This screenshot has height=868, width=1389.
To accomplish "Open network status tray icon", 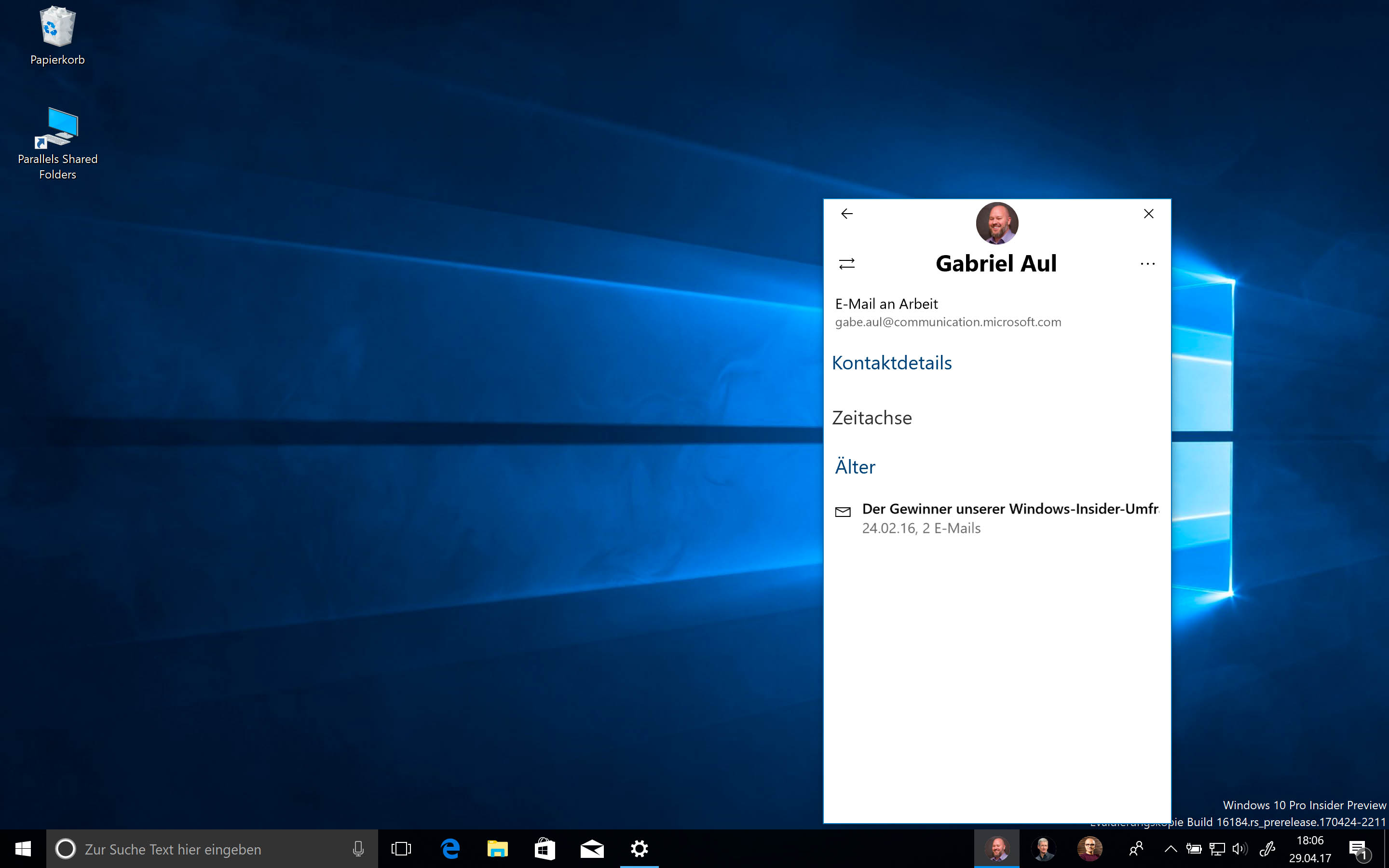I will pos(1217,849).
